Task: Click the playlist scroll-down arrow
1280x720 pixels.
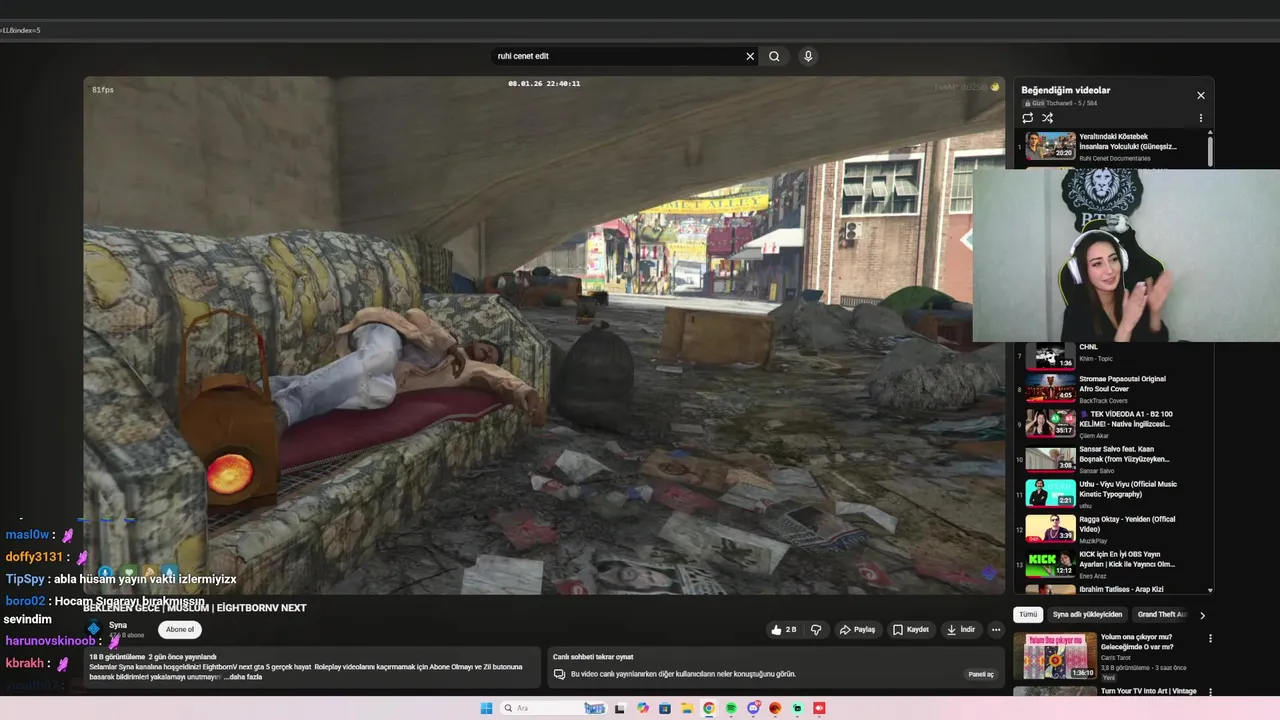Action: coord(1210,590)
